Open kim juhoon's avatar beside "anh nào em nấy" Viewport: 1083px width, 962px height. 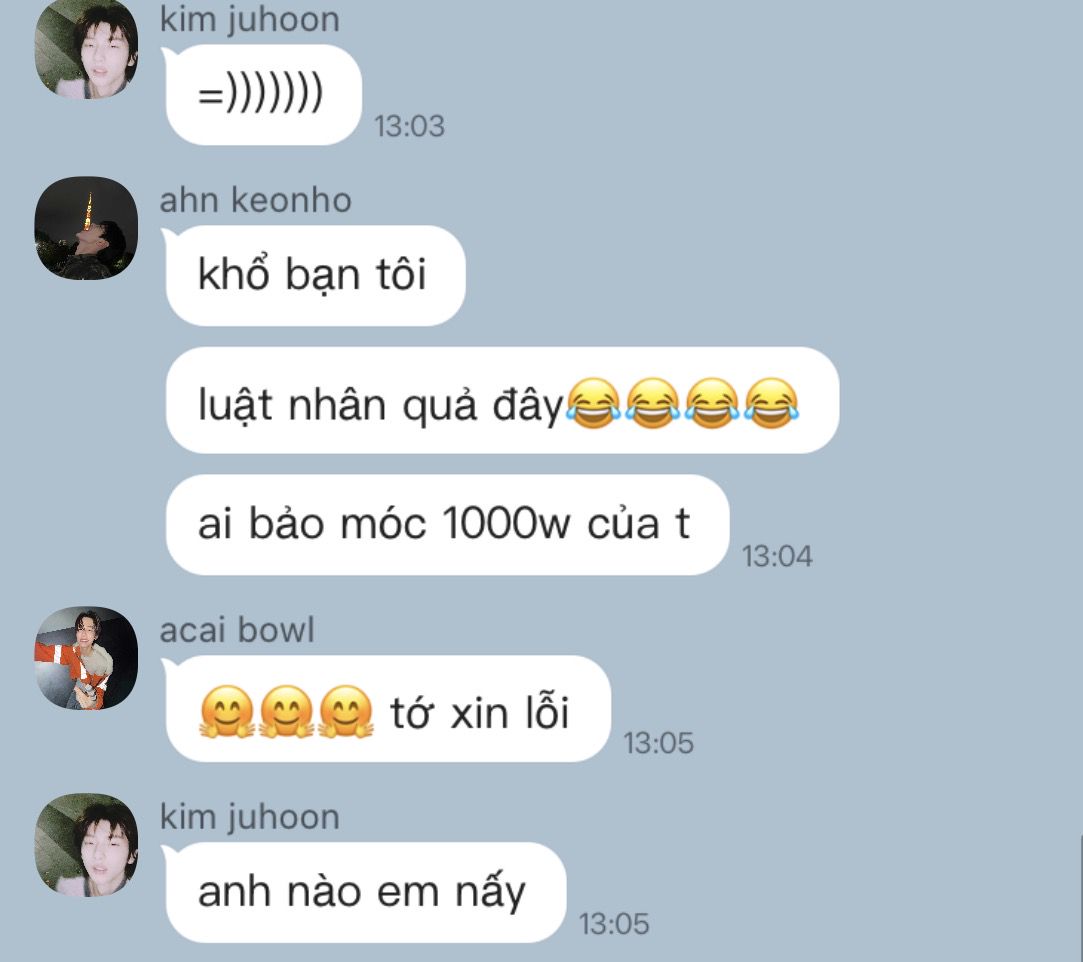(x=86, y=845)
